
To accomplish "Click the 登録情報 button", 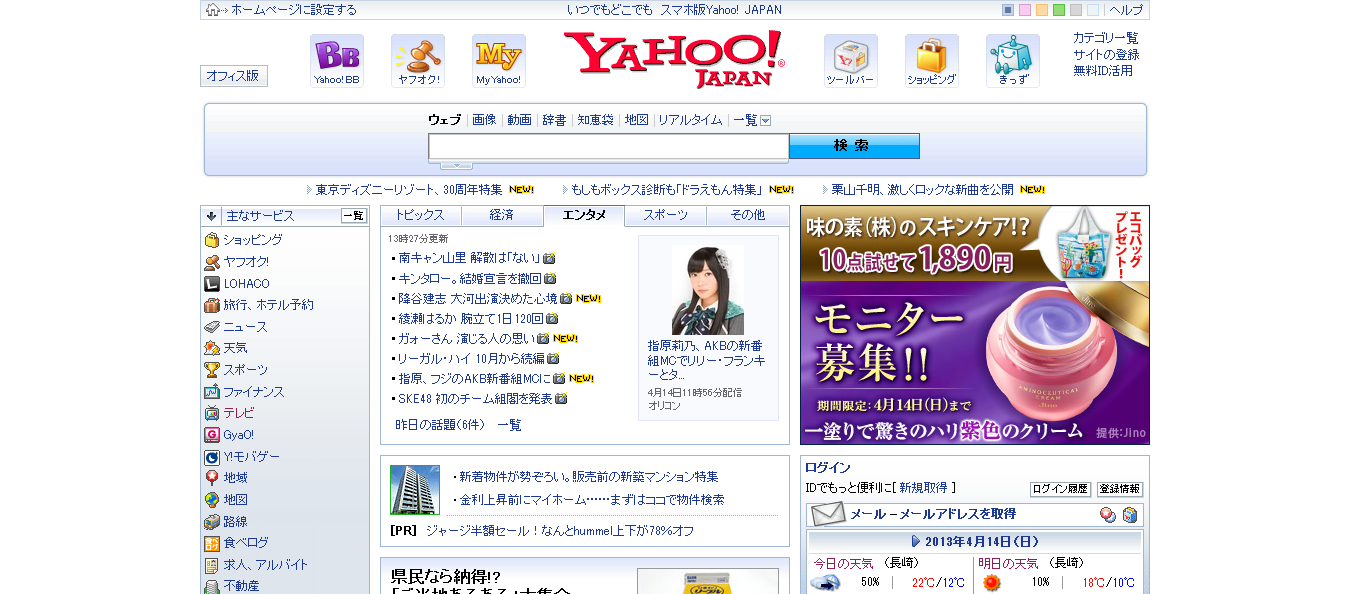I will click(1120, 489).
